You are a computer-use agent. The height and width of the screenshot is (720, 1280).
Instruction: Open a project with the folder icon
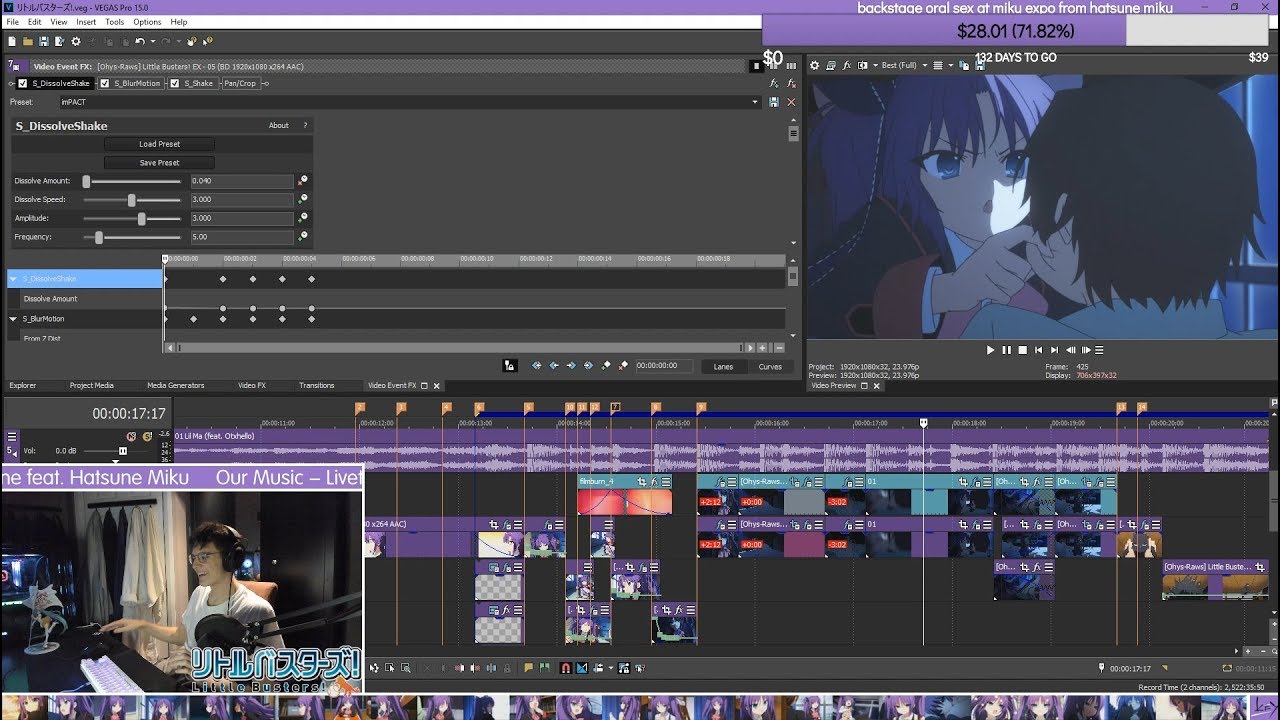(28, 41)
